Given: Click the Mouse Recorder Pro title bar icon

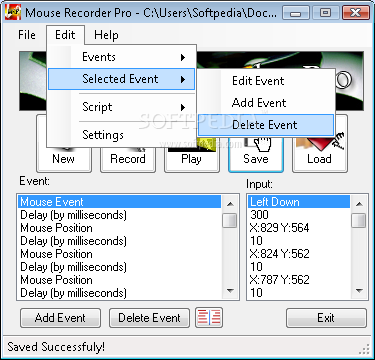Looking at the screenshot, I should (x=13, y=12).
